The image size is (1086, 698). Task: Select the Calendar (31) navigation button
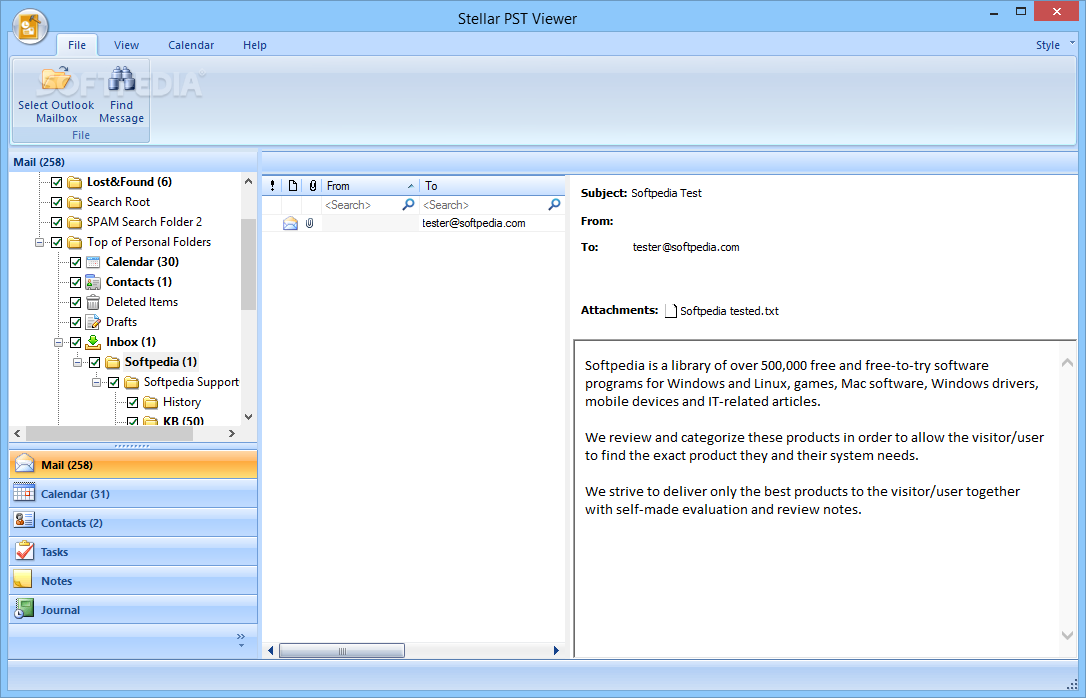(x=133, y=494)
